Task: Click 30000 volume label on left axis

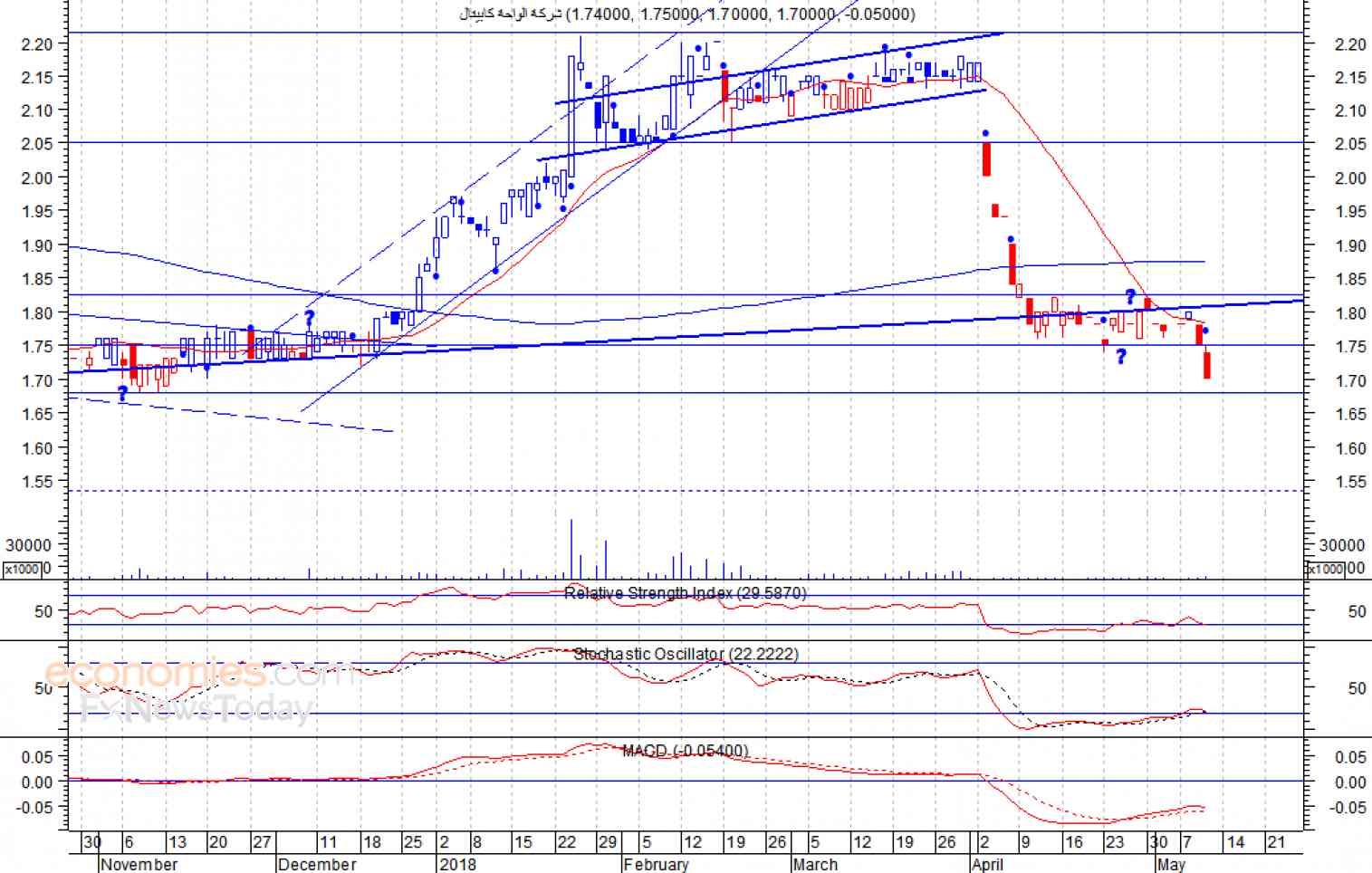Action: click(28, 545)
